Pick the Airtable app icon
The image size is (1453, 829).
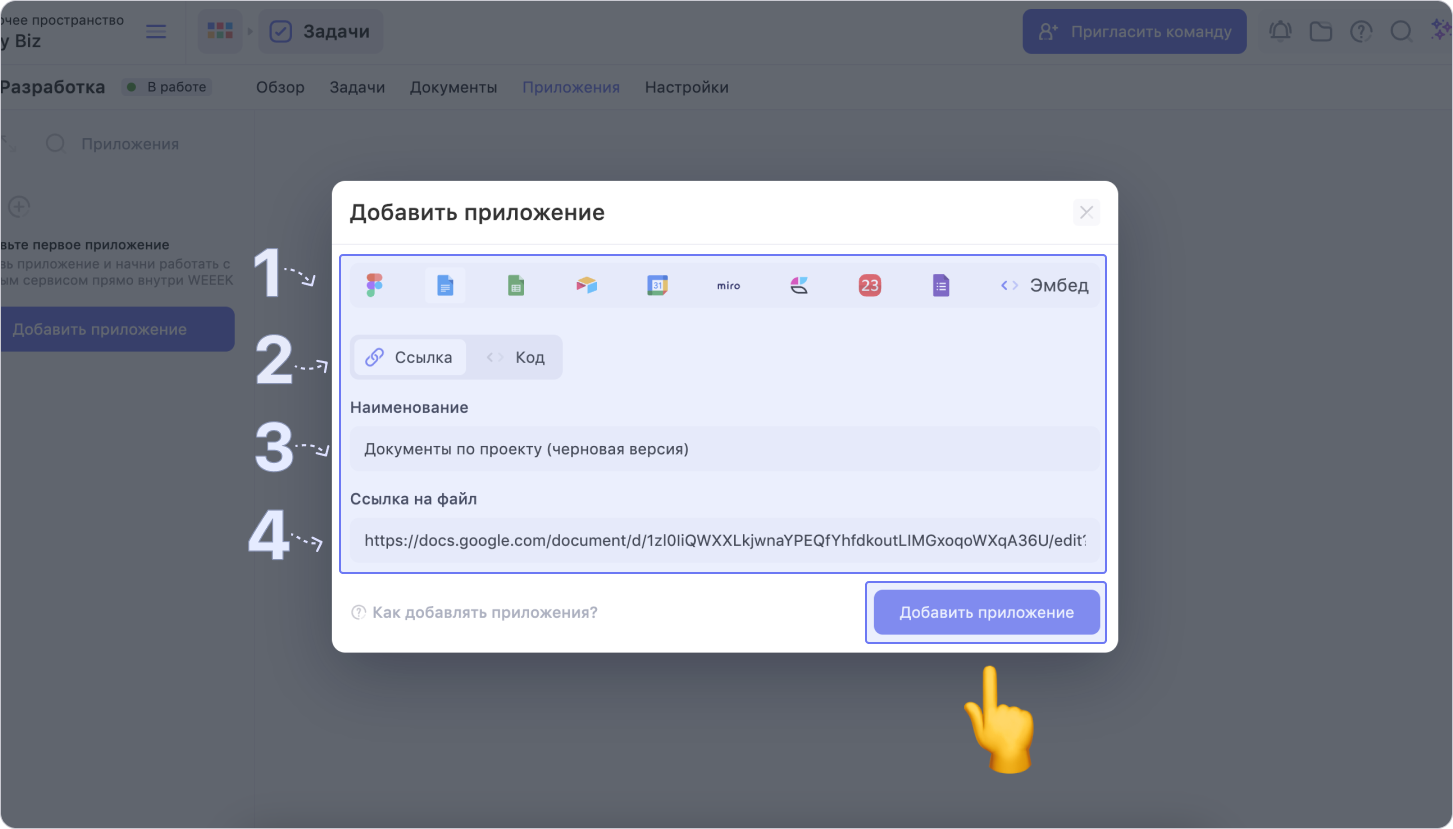pyautogui.click(x=586, y=286)
